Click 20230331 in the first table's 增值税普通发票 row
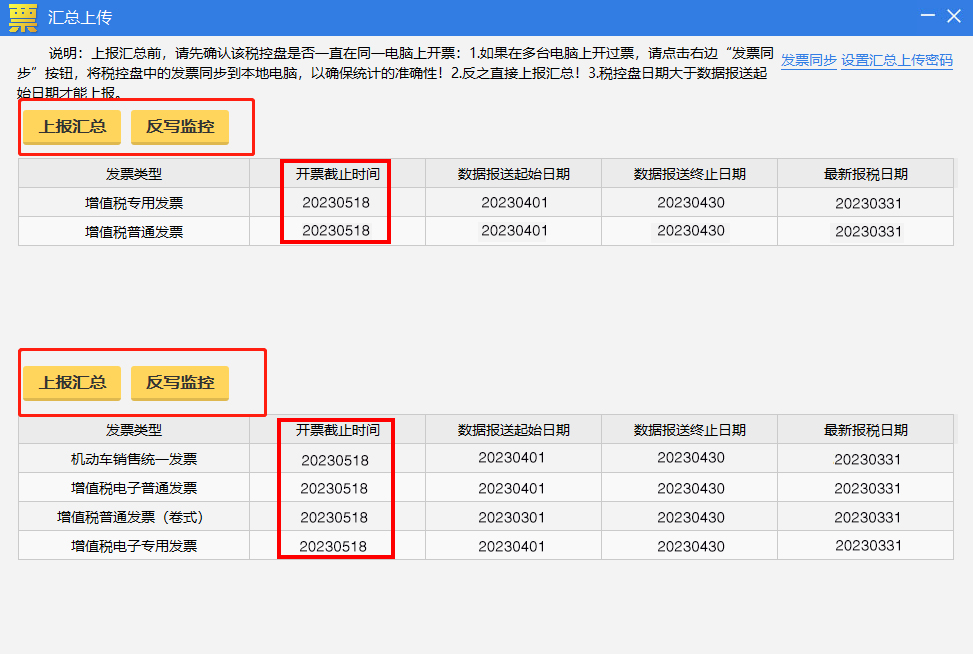The image size is (973, 654). tap(868, 231)
